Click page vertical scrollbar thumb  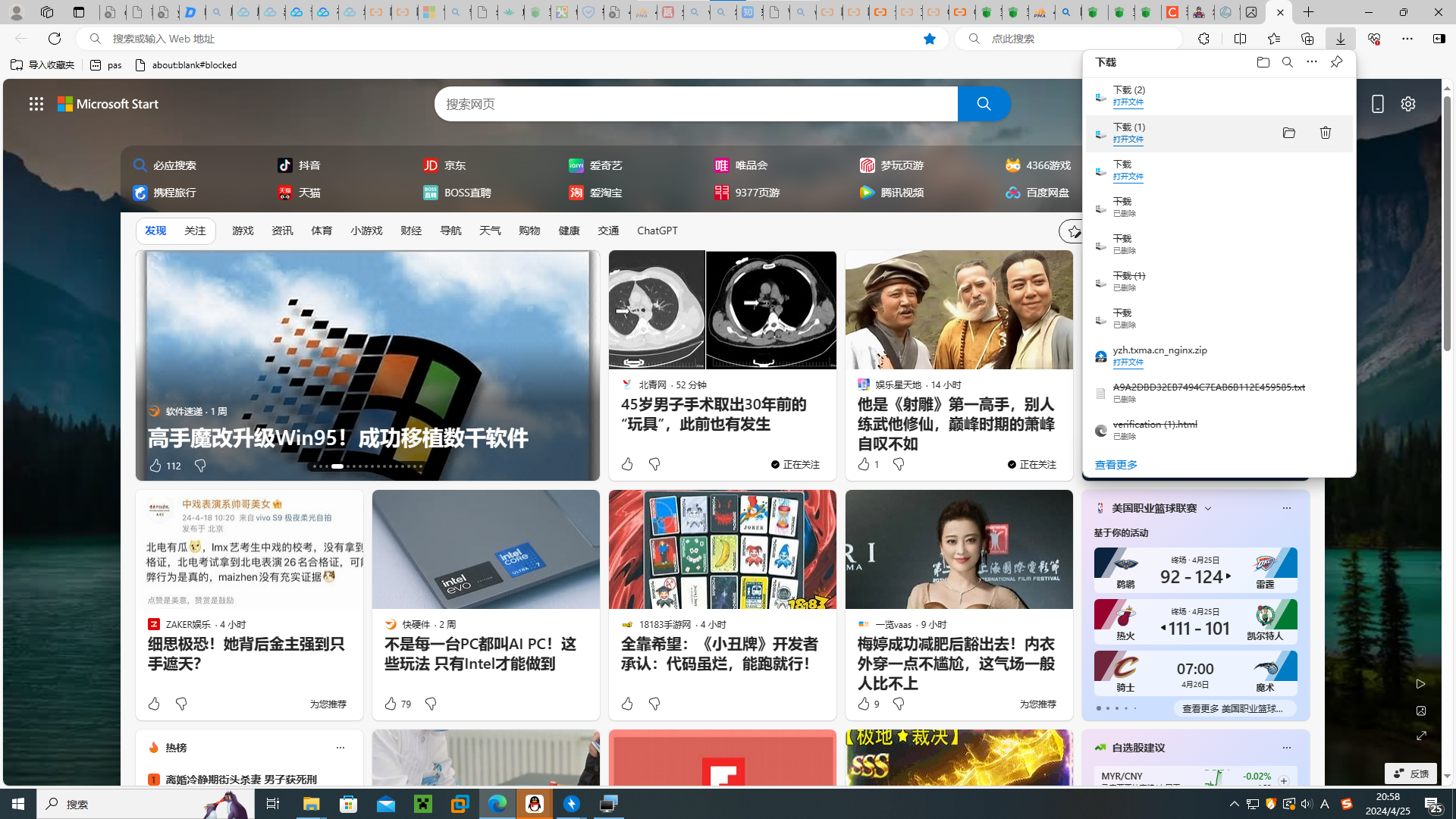coord(1447,224)
